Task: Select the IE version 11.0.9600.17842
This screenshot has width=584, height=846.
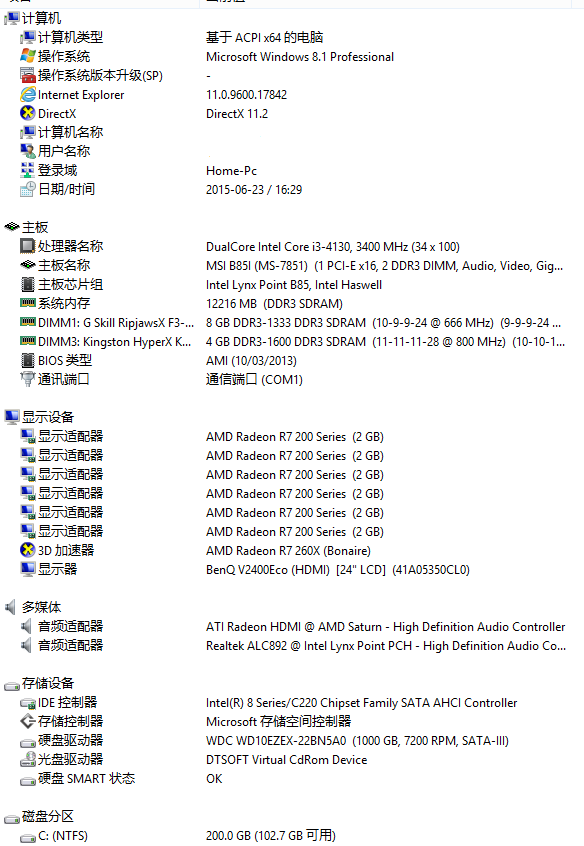Action: point(247,94)
